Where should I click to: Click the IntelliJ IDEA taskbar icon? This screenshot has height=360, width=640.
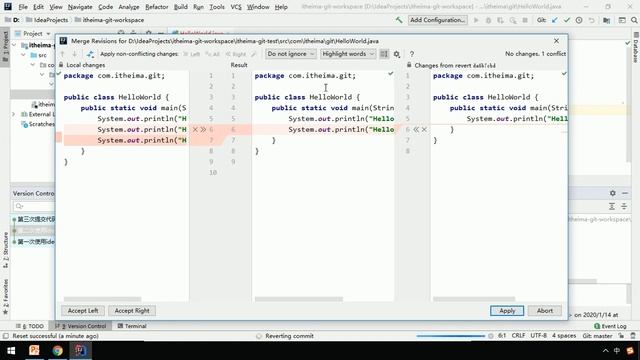click(80, 351)
